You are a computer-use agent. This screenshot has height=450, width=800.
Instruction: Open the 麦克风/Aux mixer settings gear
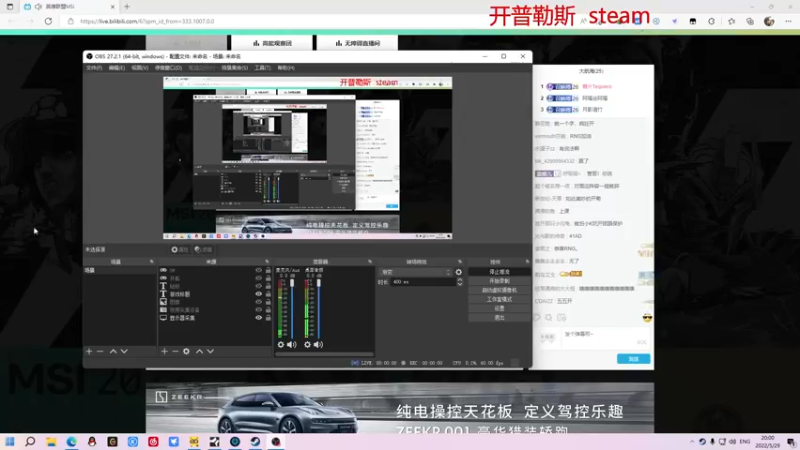coord(281,344)
